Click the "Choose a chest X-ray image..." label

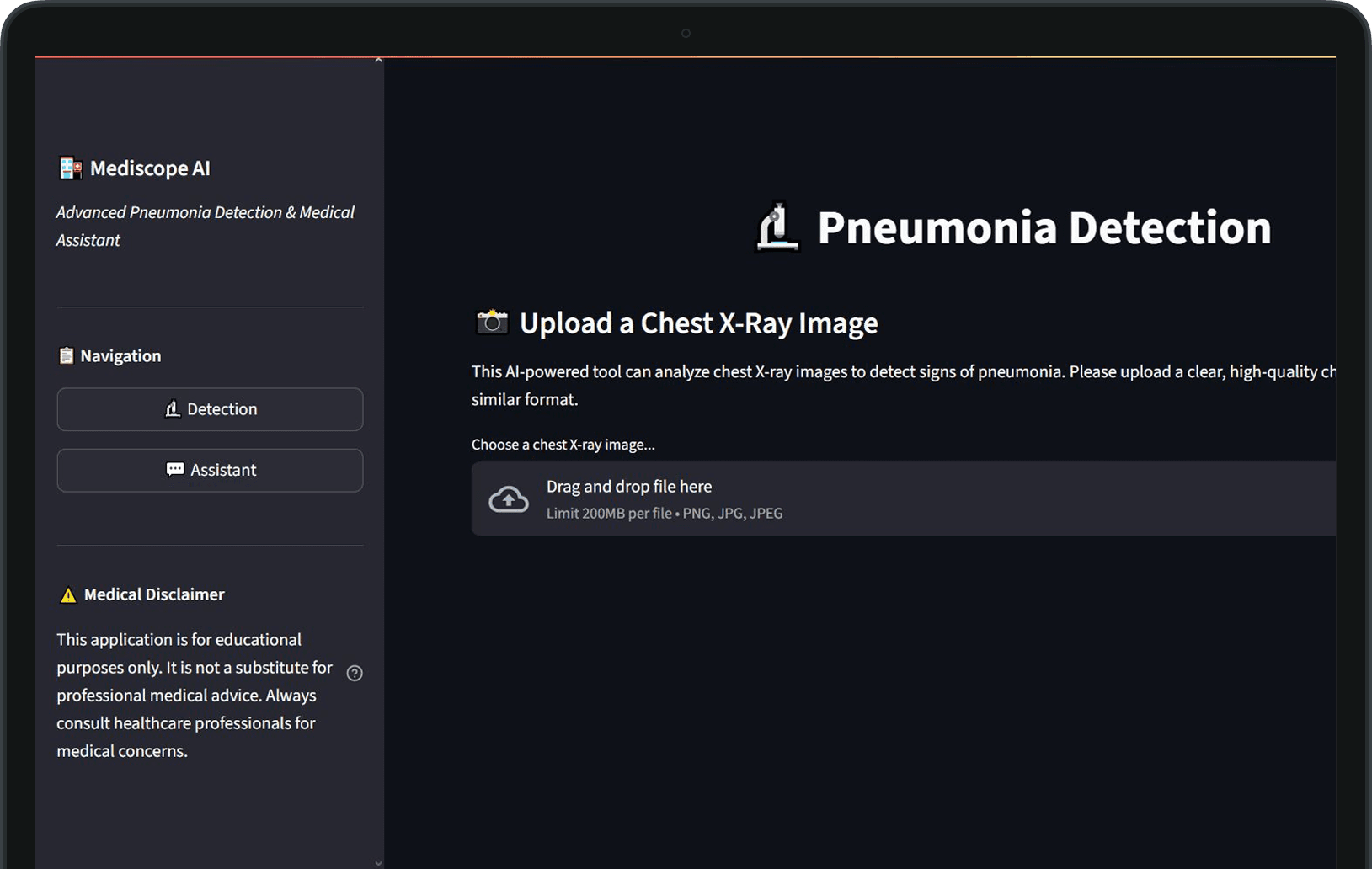[x=563, y=445]
